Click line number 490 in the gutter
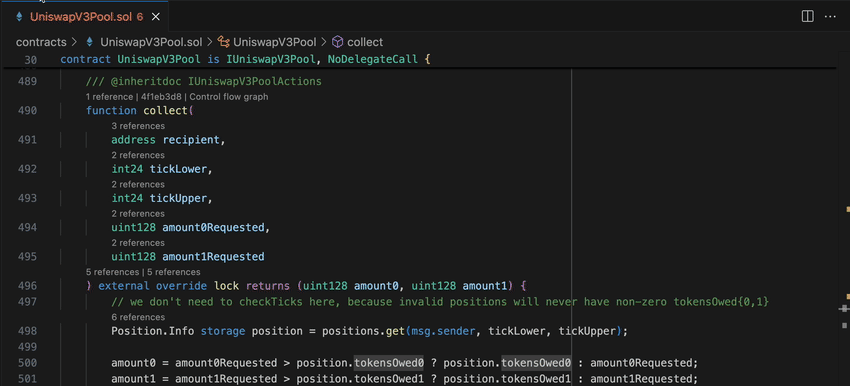The image size is (850, 386). [28, 111]
